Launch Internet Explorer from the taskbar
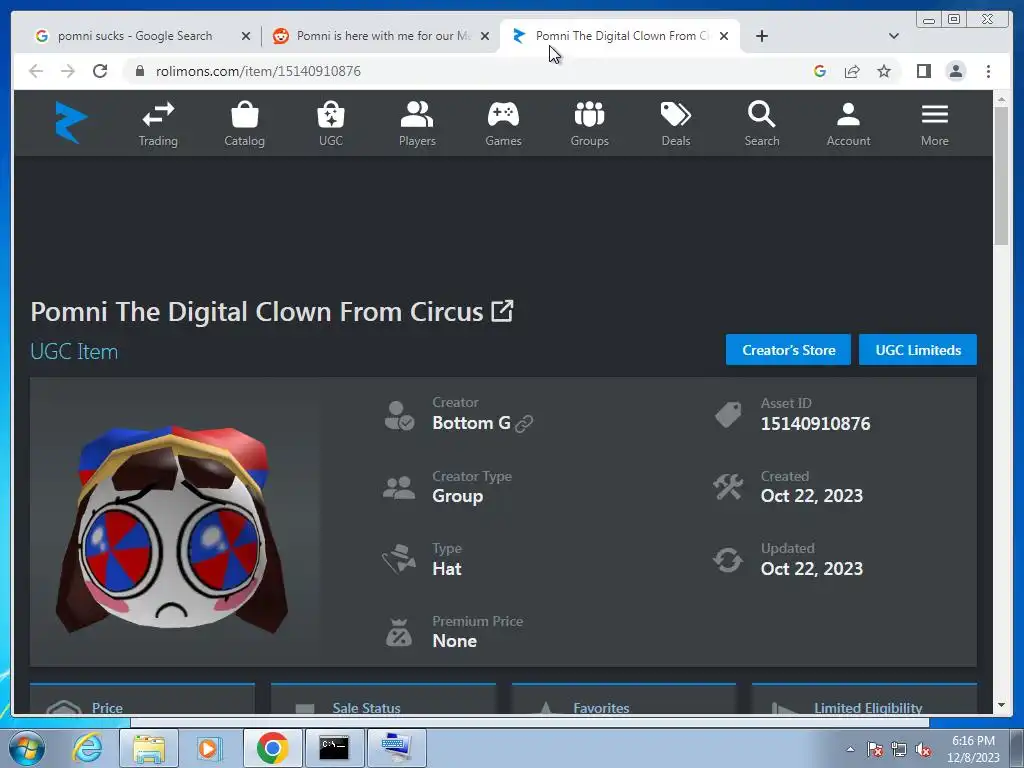The image size is (1024, 768). point(88,748)
